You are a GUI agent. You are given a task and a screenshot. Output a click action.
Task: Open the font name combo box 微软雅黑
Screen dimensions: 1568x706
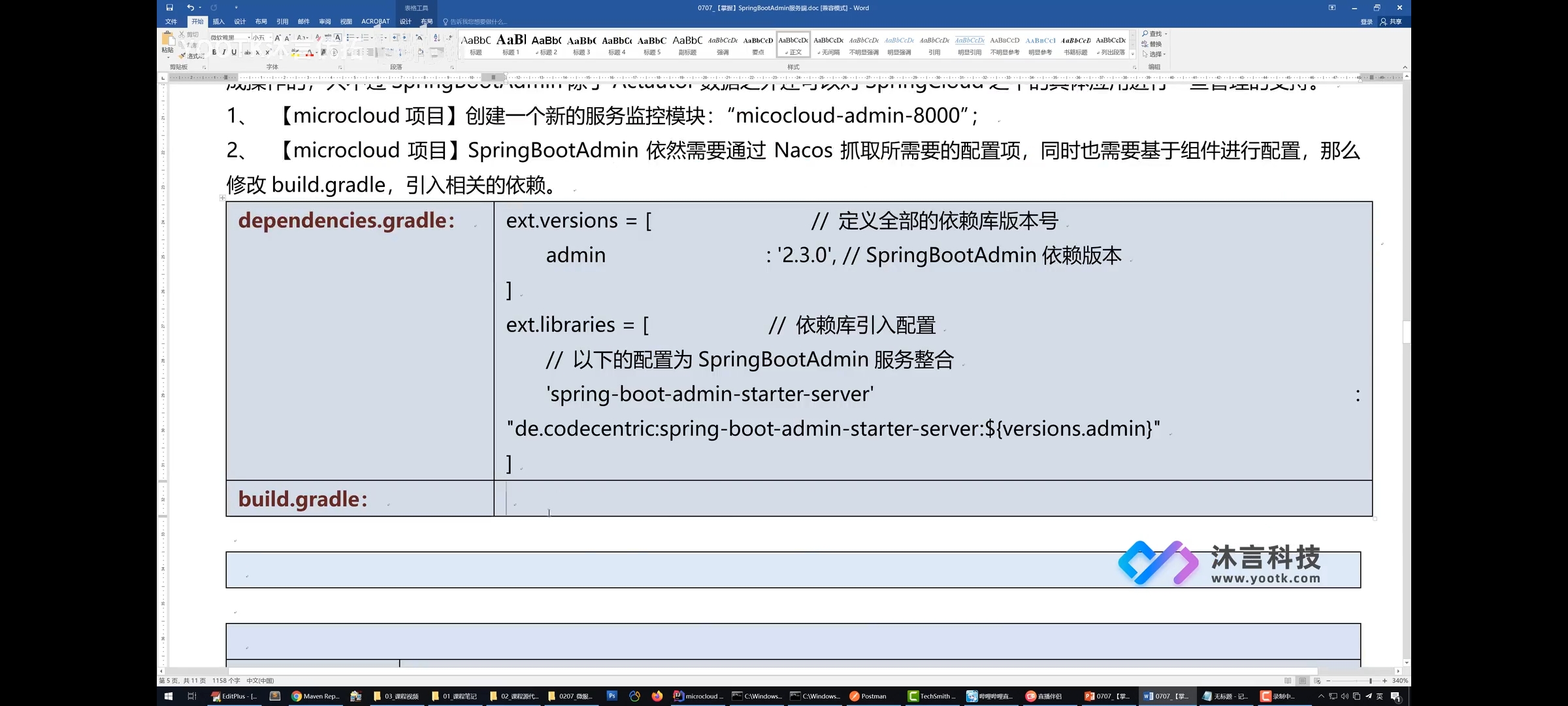[230, 37]
